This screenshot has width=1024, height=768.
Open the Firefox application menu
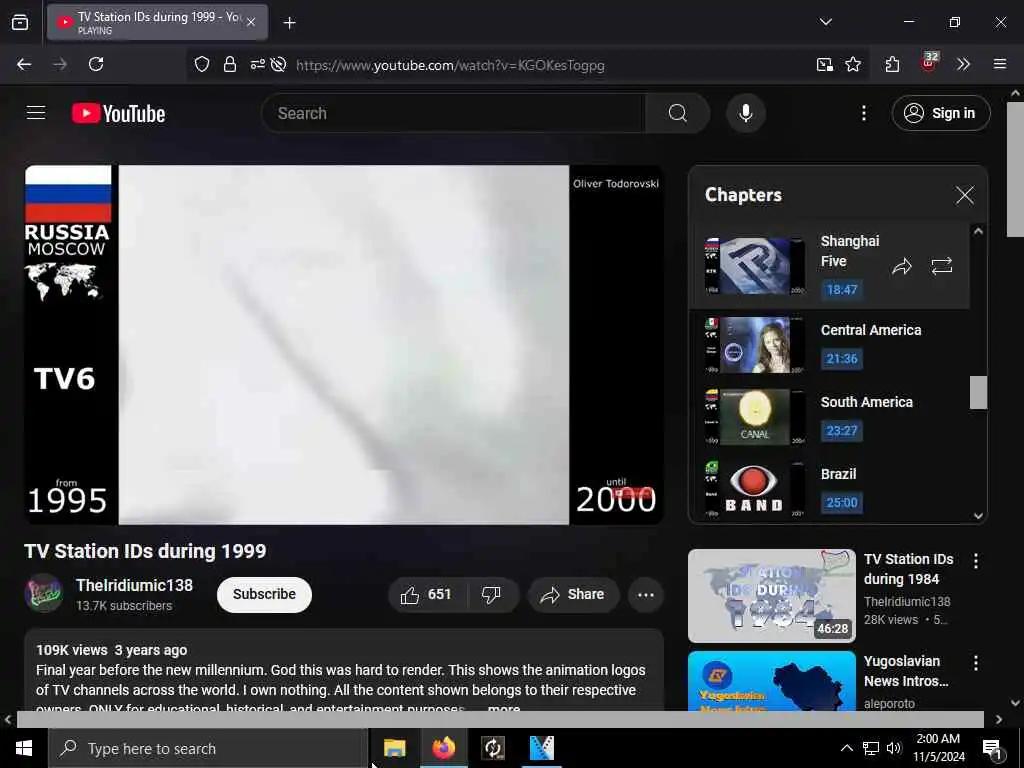tap(999, 64)
